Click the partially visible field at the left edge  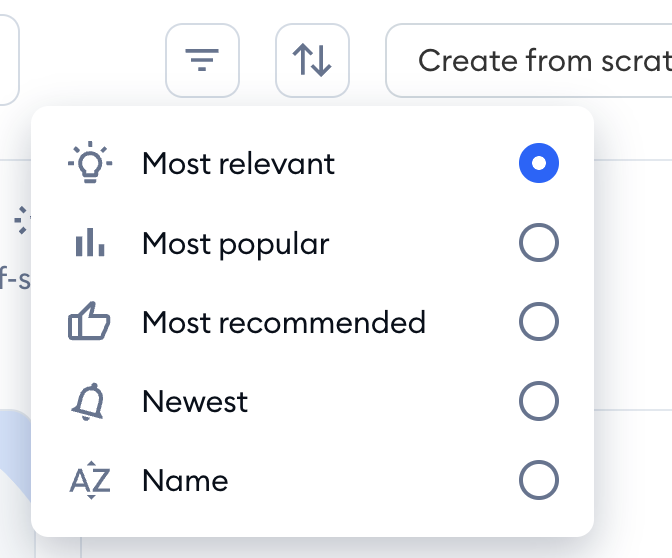(9, 60)
